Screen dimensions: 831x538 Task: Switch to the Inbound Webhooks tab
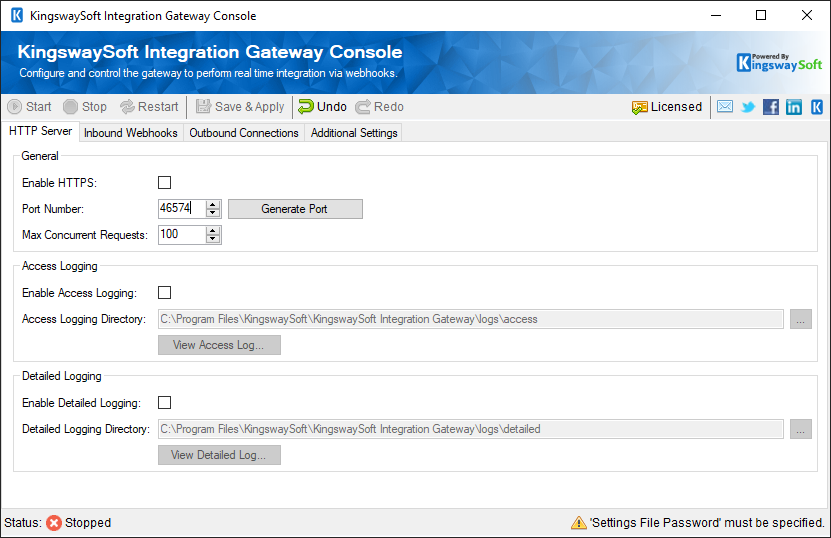coord(131,133)
